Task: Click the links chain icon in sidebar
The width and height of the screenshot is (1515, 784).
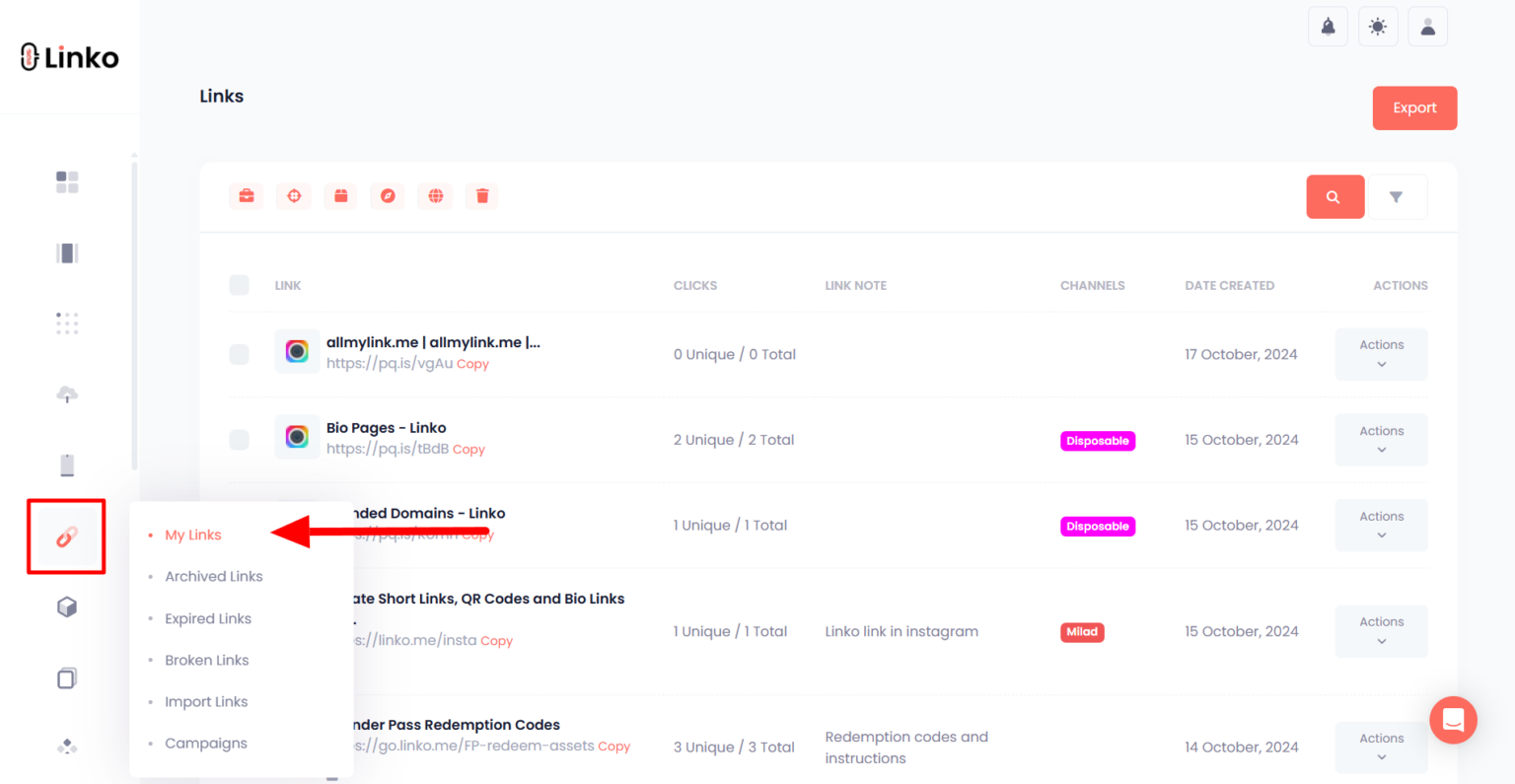Action: pyautogui.click(x=66, y=536)
